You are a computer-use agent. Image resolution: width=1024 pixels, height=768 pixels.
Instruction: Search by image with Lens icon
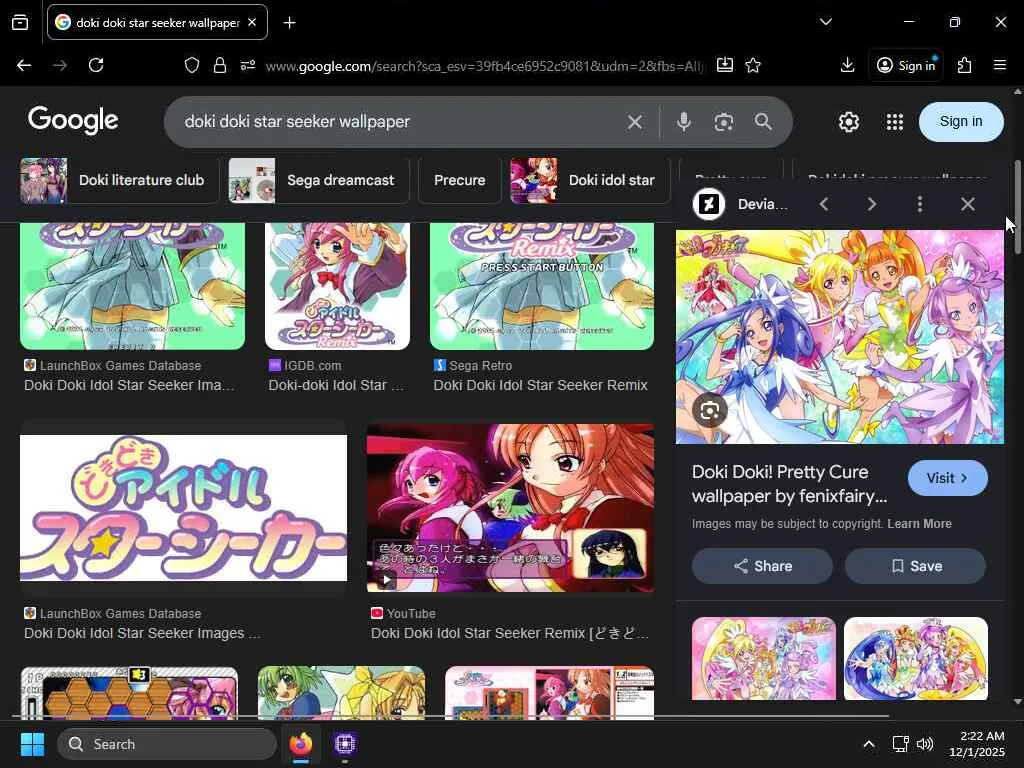724,122
